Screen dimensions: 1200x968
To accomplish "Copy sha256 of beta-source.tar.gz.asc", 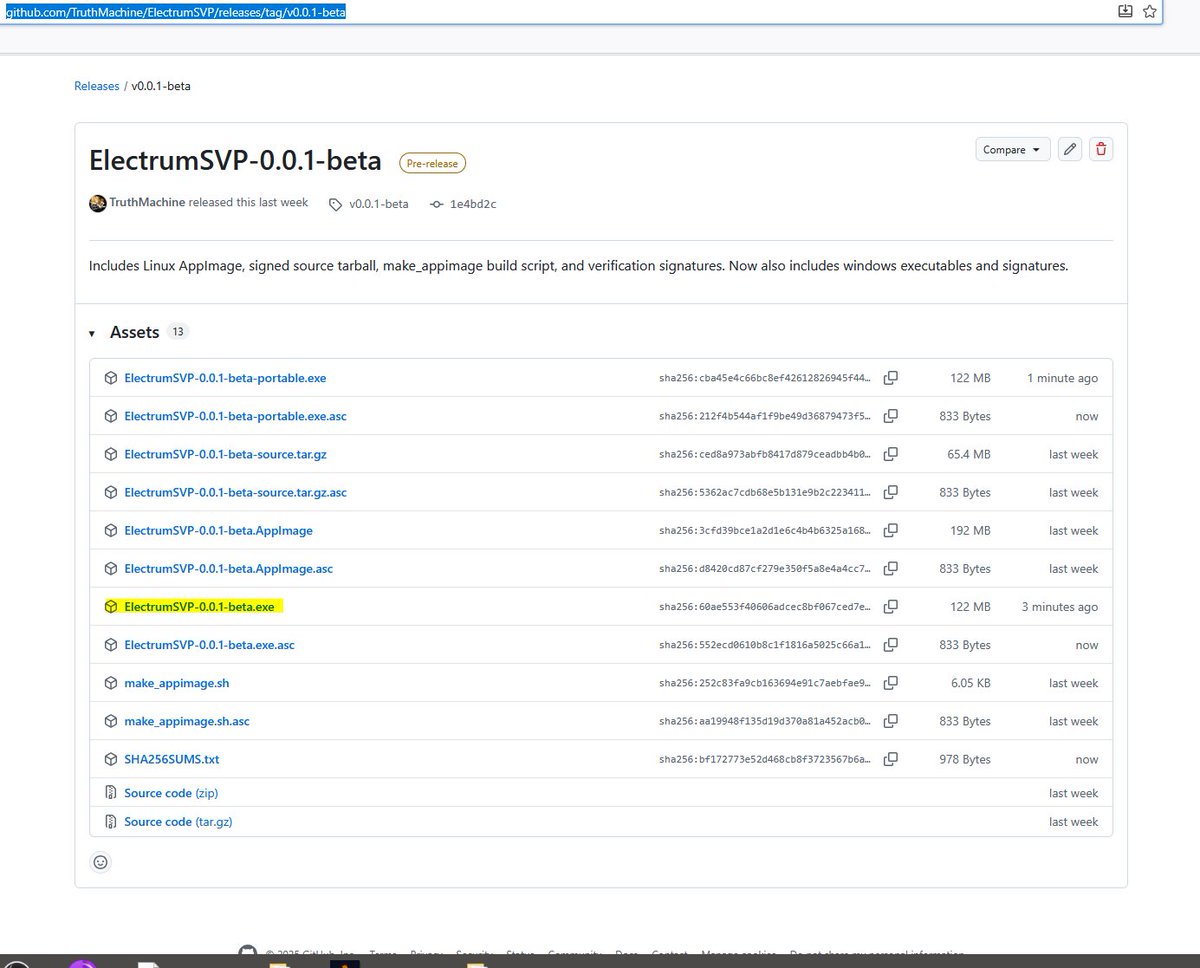I will 890,492.
